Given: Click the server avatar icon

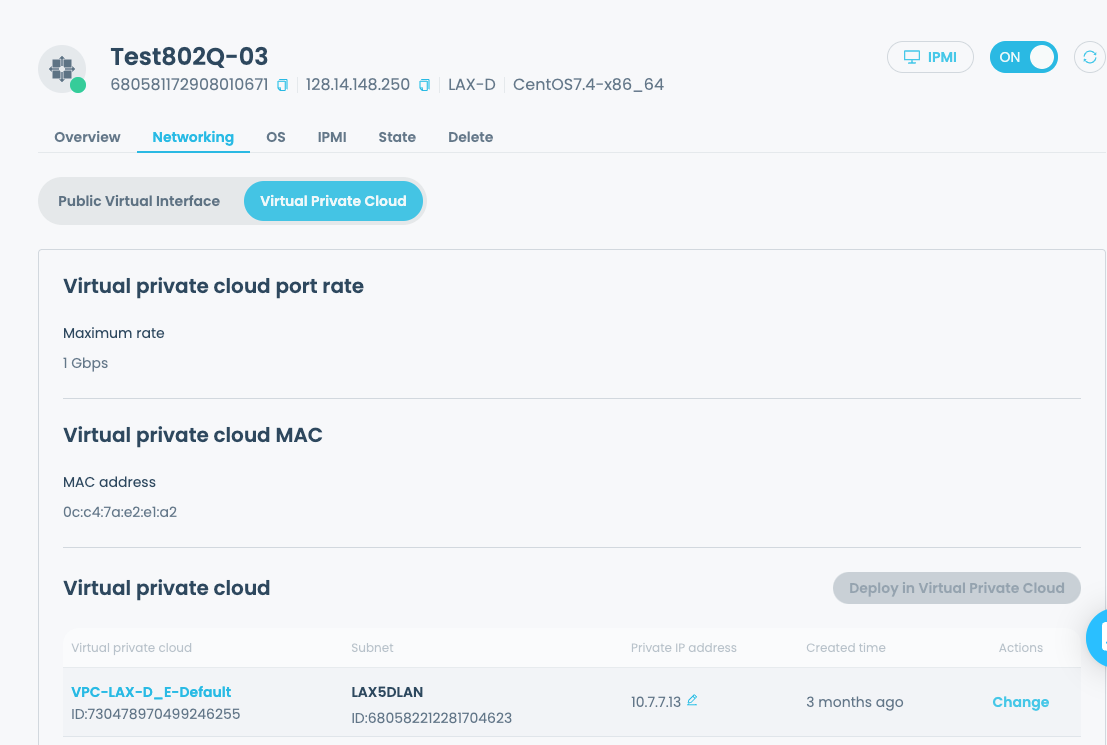Looking at the screenshot, I should [62, 69].
